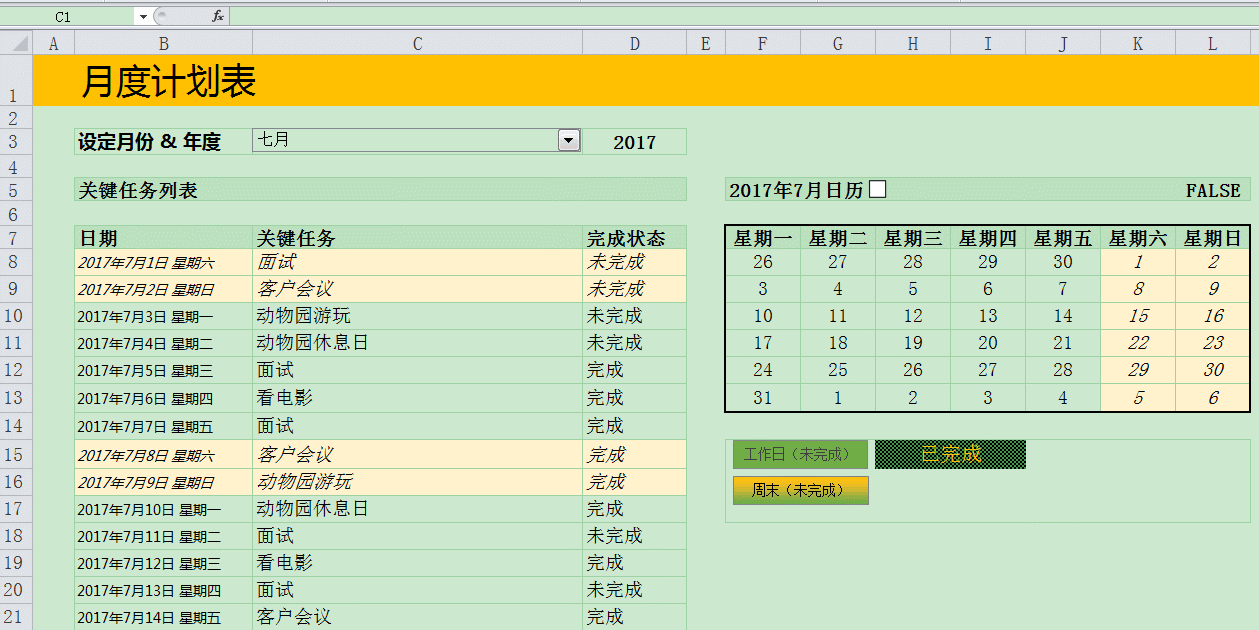Click the 月度计划表 title banner
The width and height of the screenshot is (1259, 630).
(x=168, y=82)
